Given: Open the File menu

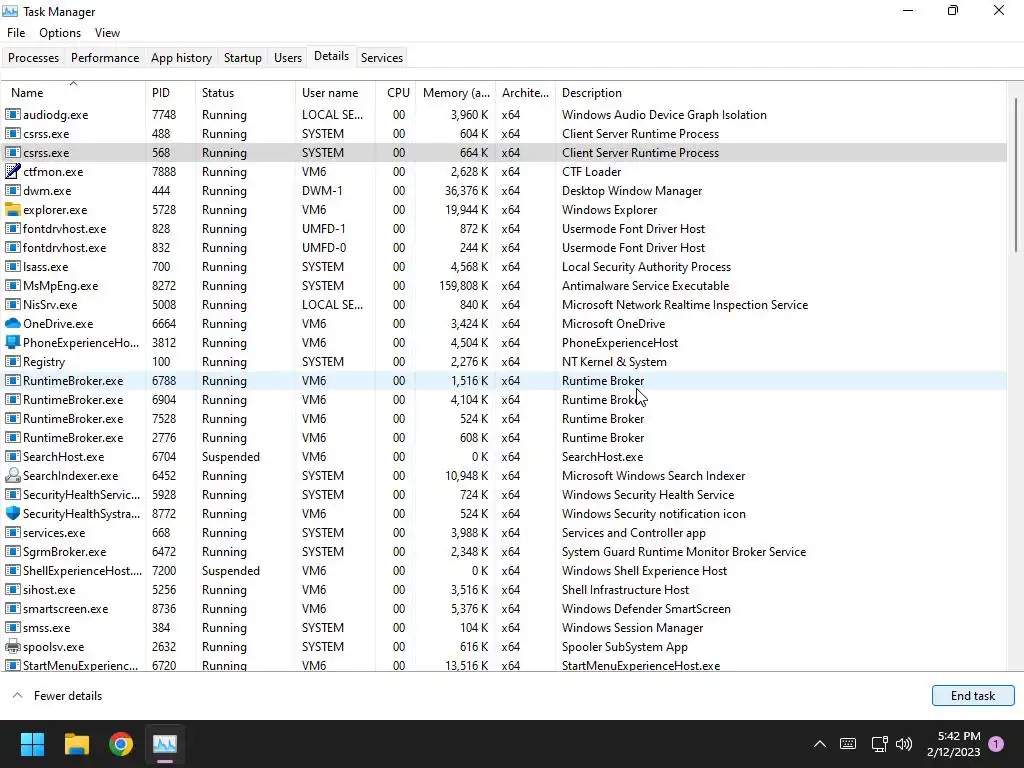Looking at the screenshot, I should (x=16, y=33).
